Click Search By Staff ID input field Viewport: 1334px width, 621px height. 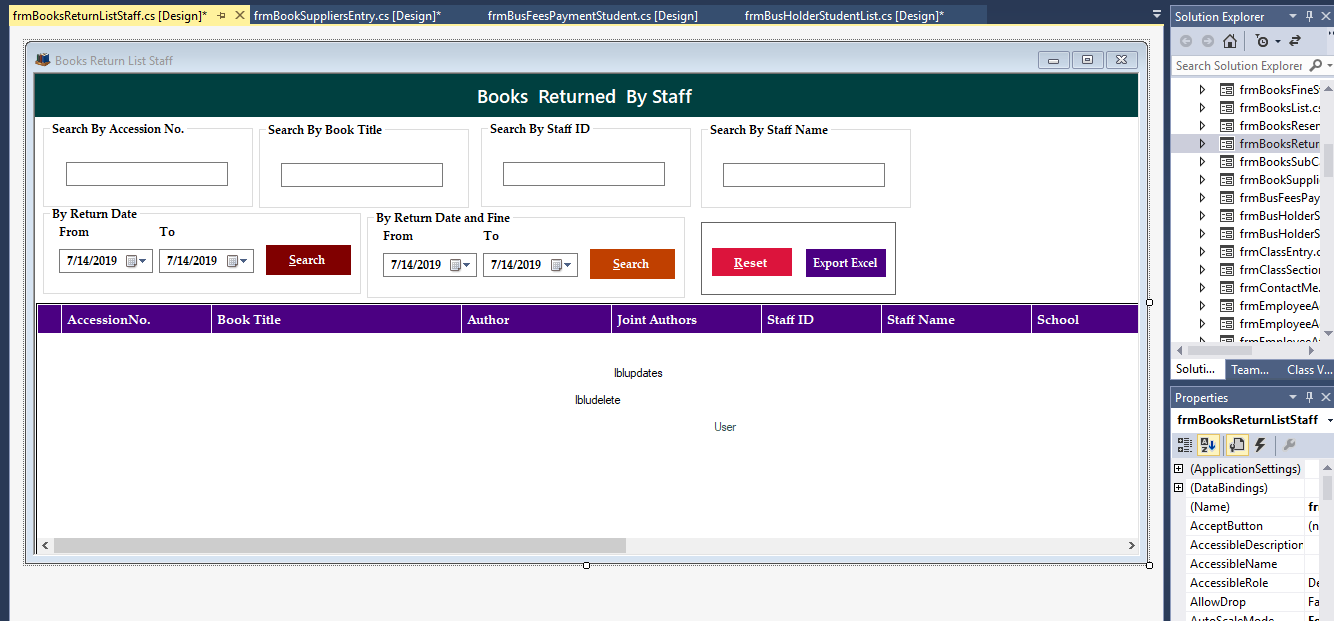584,174
